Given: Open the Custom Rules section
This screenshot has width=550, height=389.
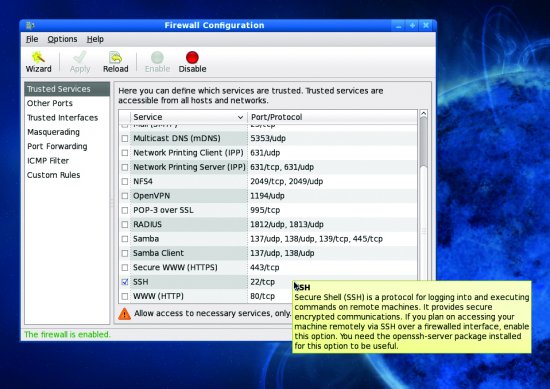Looking at the screenshot, I should (x=53, y=175).
